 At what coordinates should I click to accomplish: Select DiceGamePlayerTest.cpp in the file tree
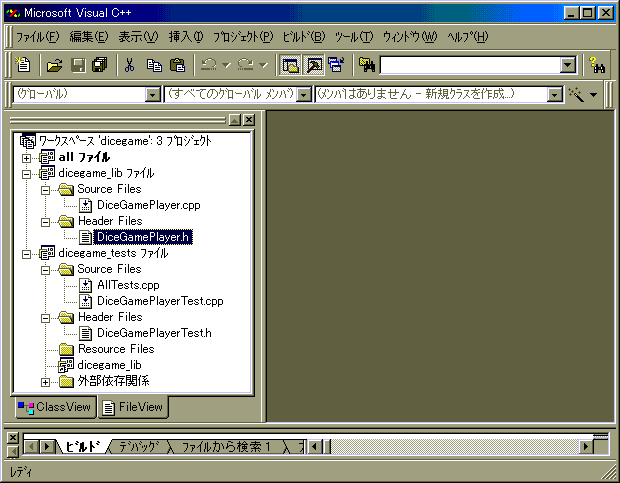pyautogui.click(x=160, y=301)
